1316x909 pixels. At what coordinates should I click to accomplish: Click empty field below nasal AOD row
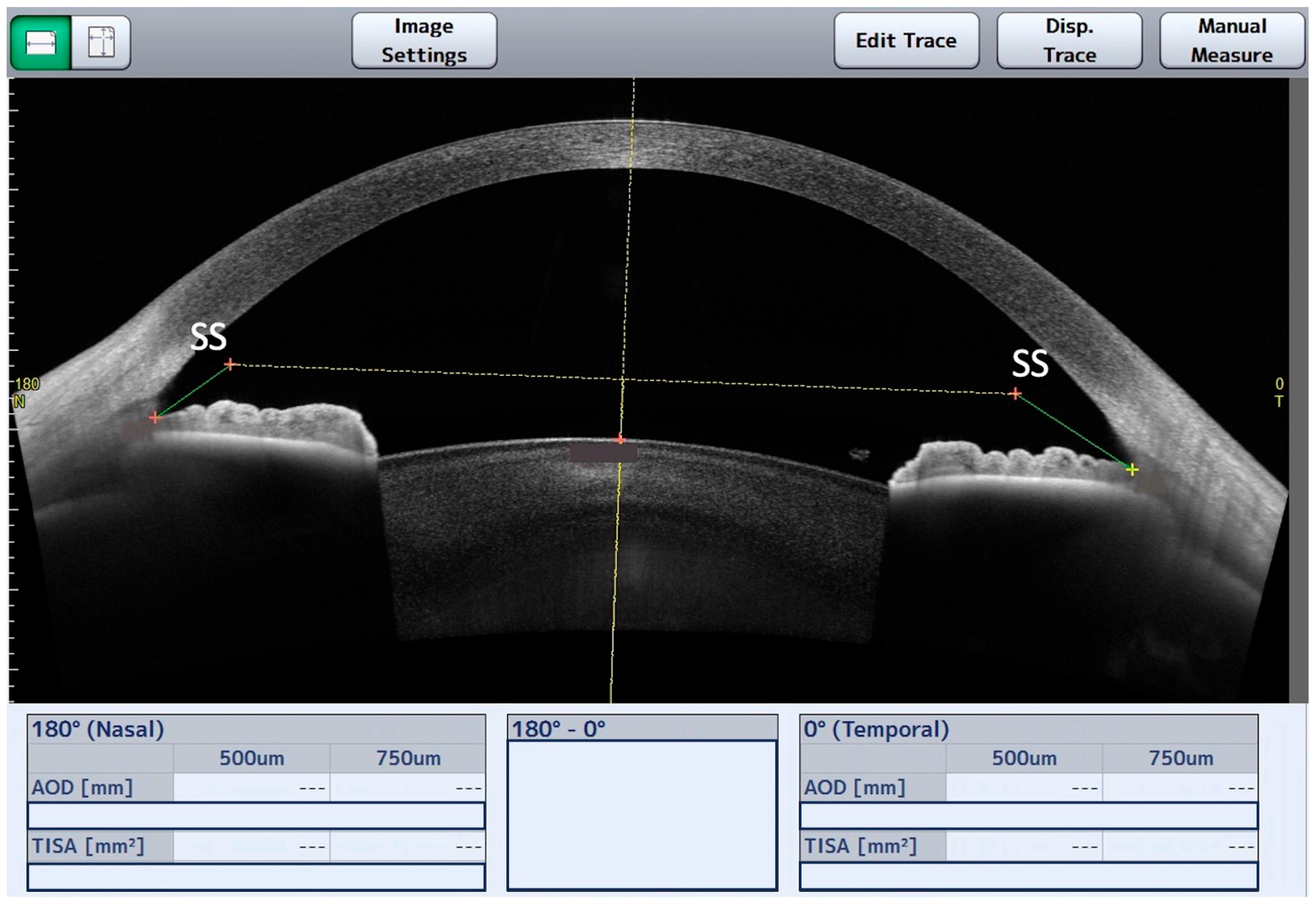tap(256, 816)
